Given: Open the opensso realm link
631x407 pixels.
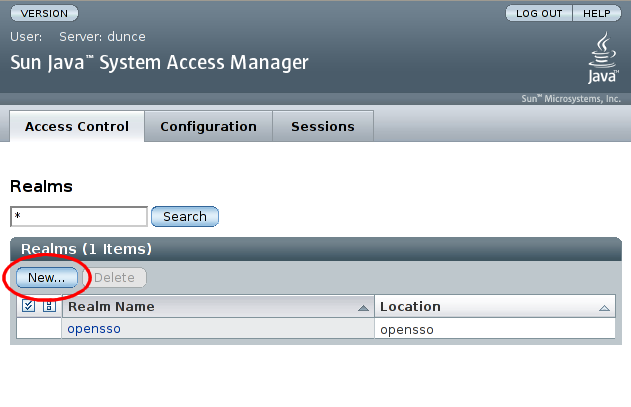Looking at the screenshot, I should [x=94, y=328].
